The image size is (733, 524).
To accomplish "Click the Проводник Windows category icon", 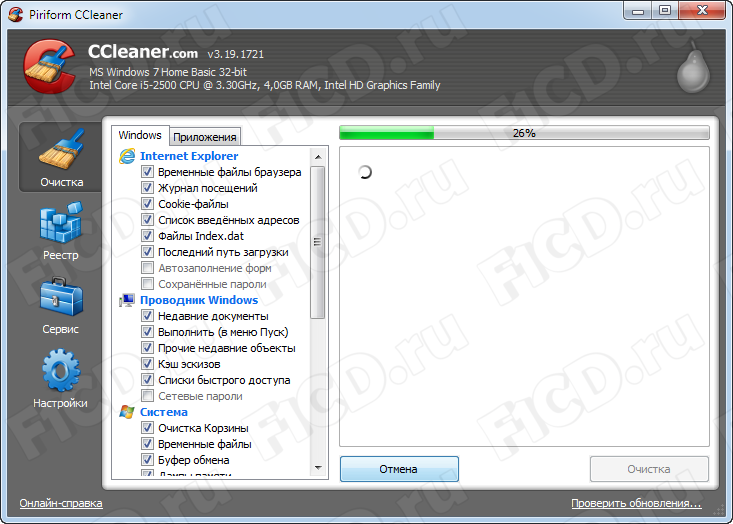I will click(x=127, y=300).
